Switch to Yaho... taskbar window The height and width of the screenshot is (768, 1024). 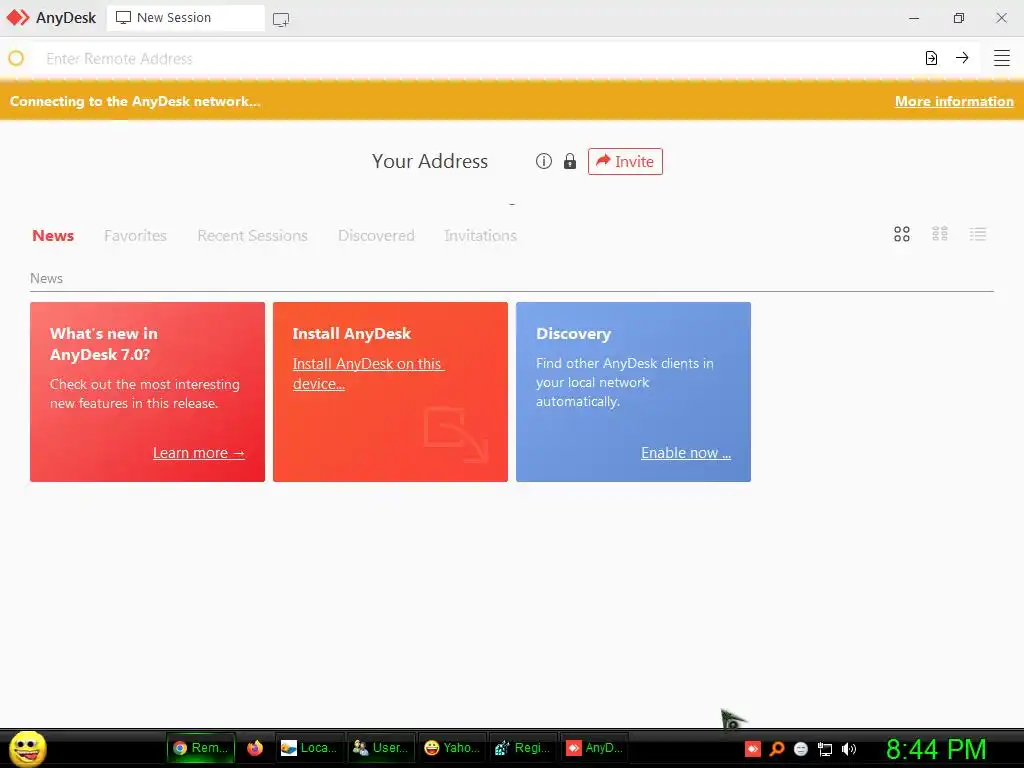click(452, 748)
